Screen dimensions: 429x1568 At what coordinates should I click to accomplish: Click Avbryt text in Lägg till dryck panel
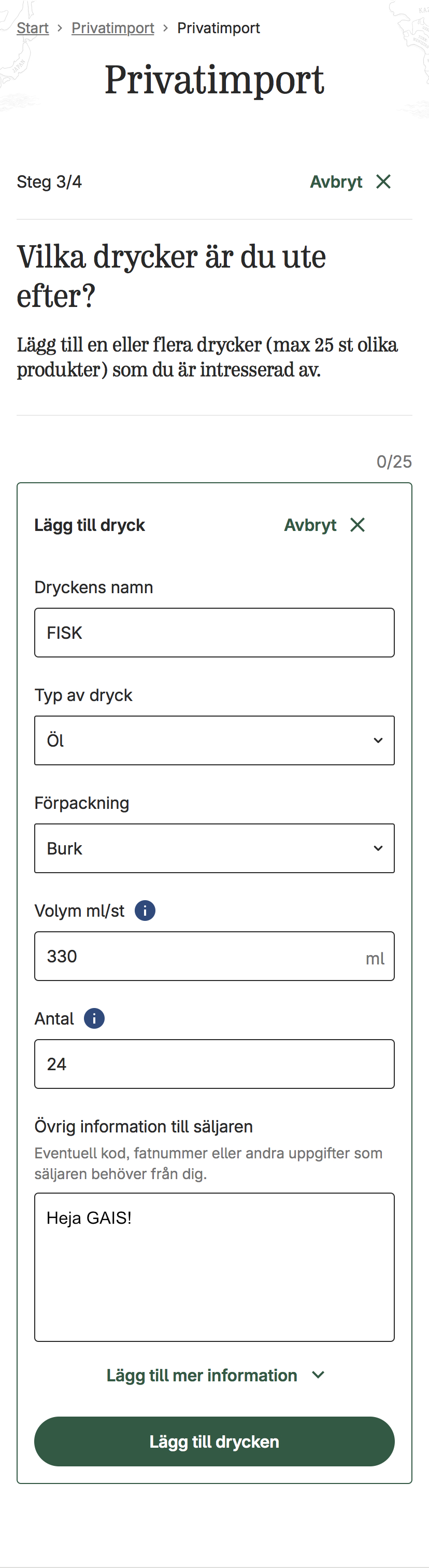pos(310,525)
